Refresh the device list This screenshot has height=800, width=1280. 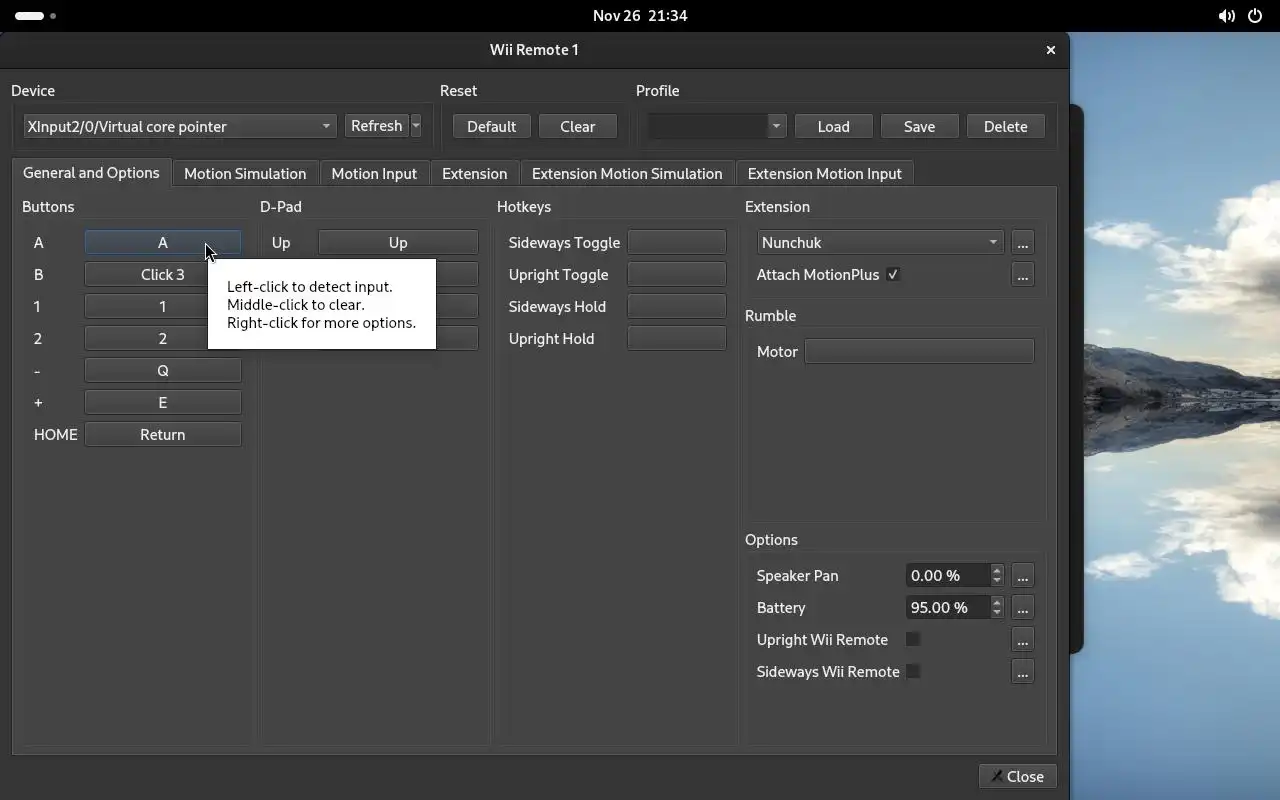377,126
